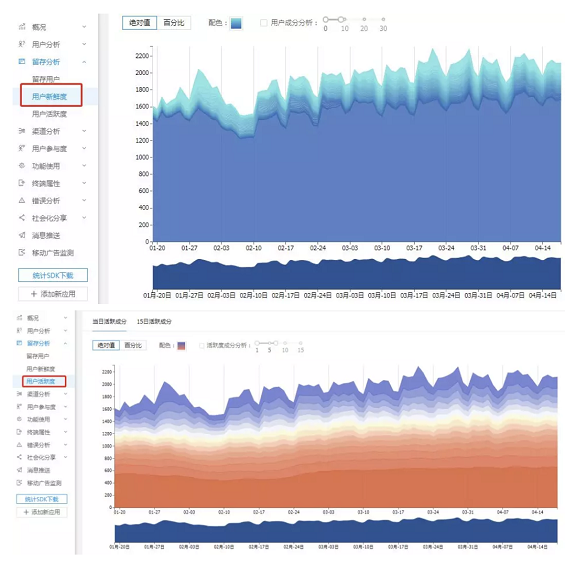The width and height of the screenshot is (565, 563).
Task: Click the 终端属性 device icon in upper sidebar
Action: (x=22, y=183)
